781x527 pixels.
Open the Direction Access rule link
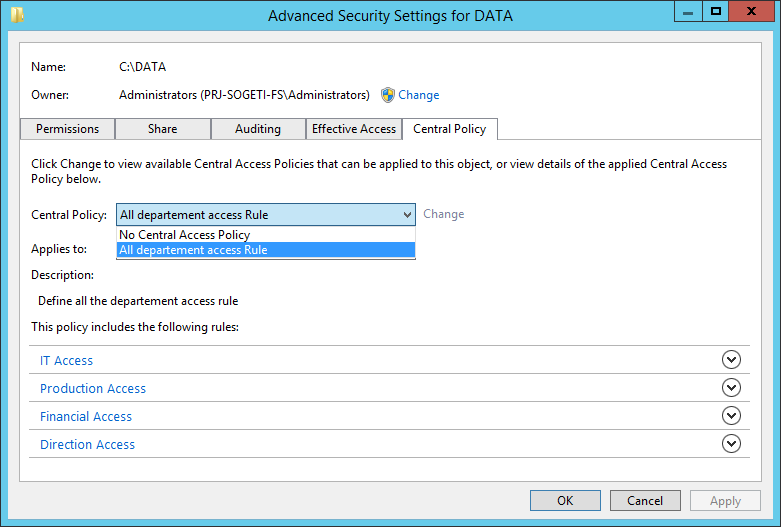[x=87, y=444]
